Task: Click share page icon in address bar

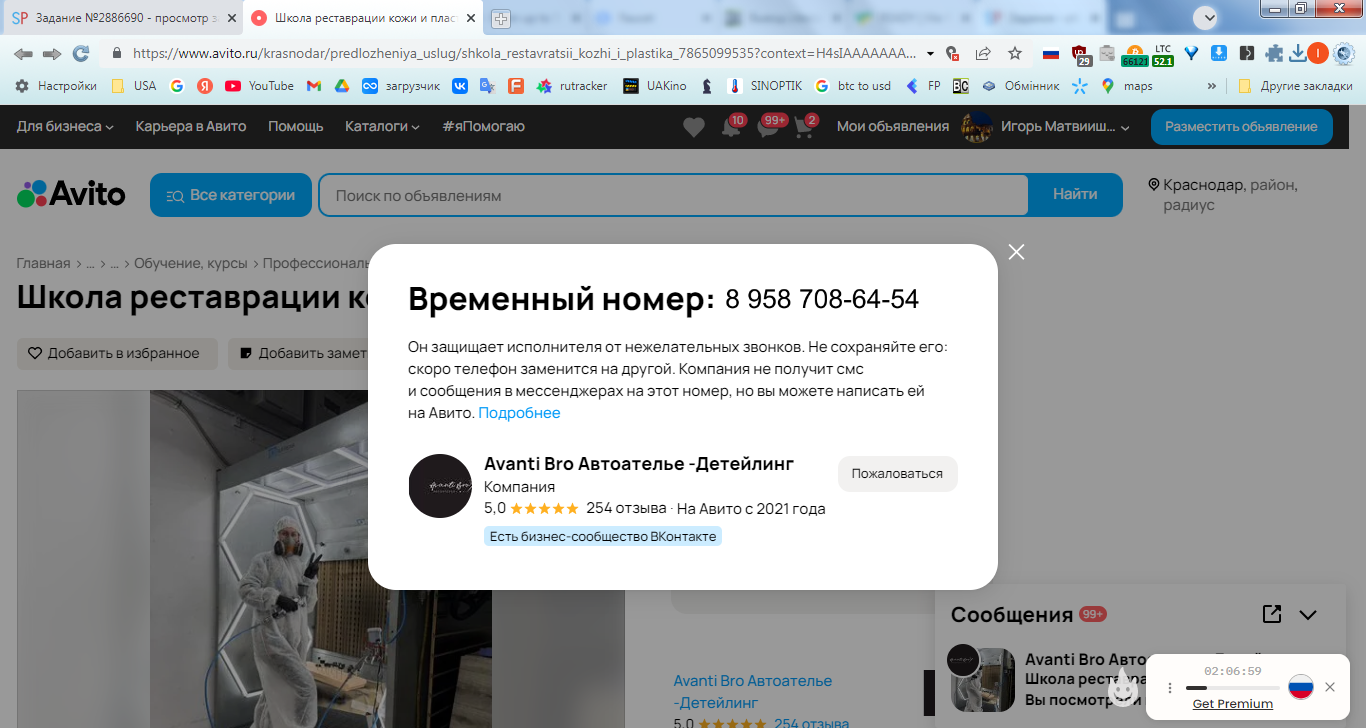Action: click(x=983, y=53)
